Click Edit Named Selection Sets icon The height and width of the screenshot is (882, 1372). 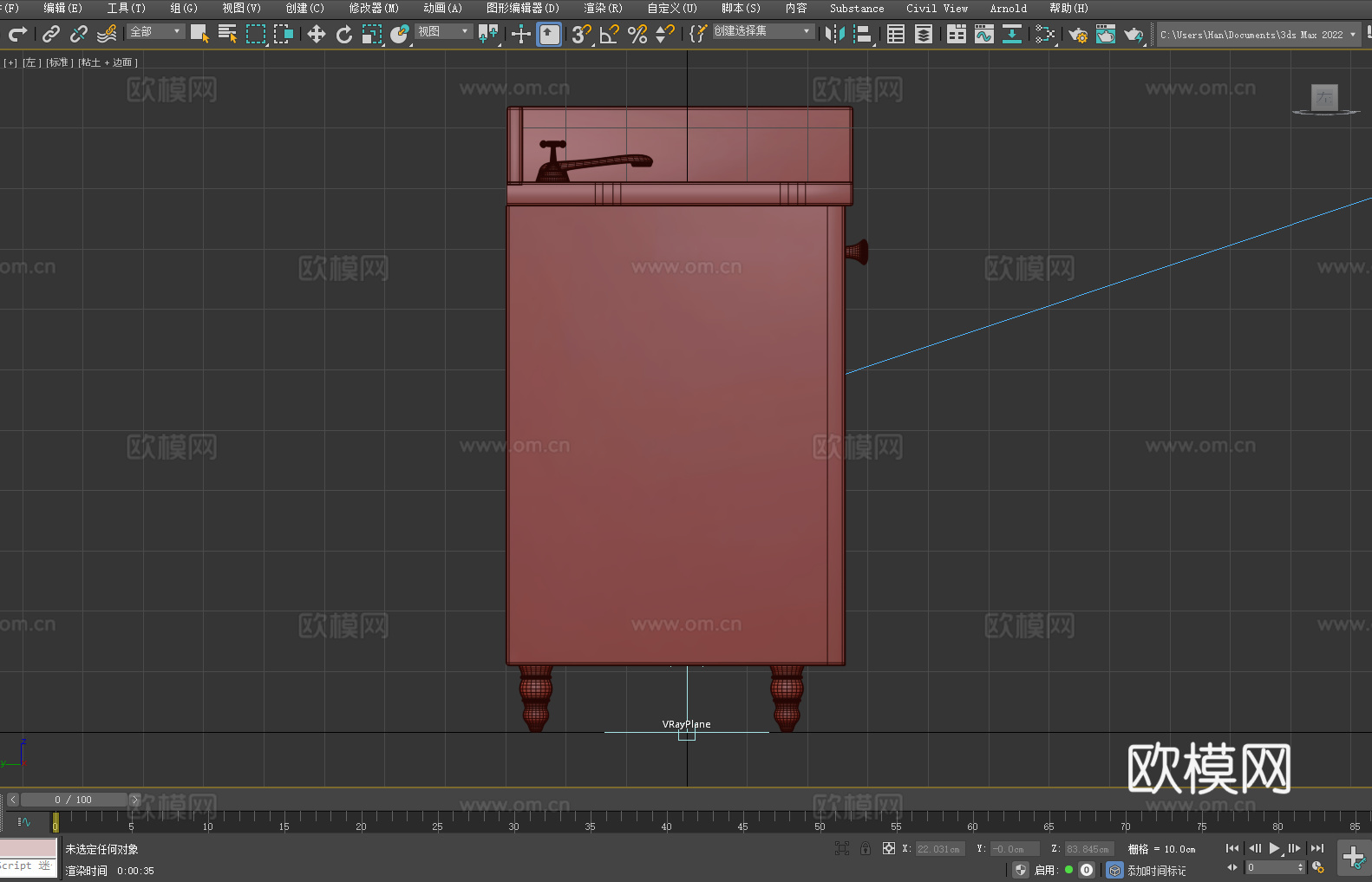pyautogui.click(x=698, y=34)
